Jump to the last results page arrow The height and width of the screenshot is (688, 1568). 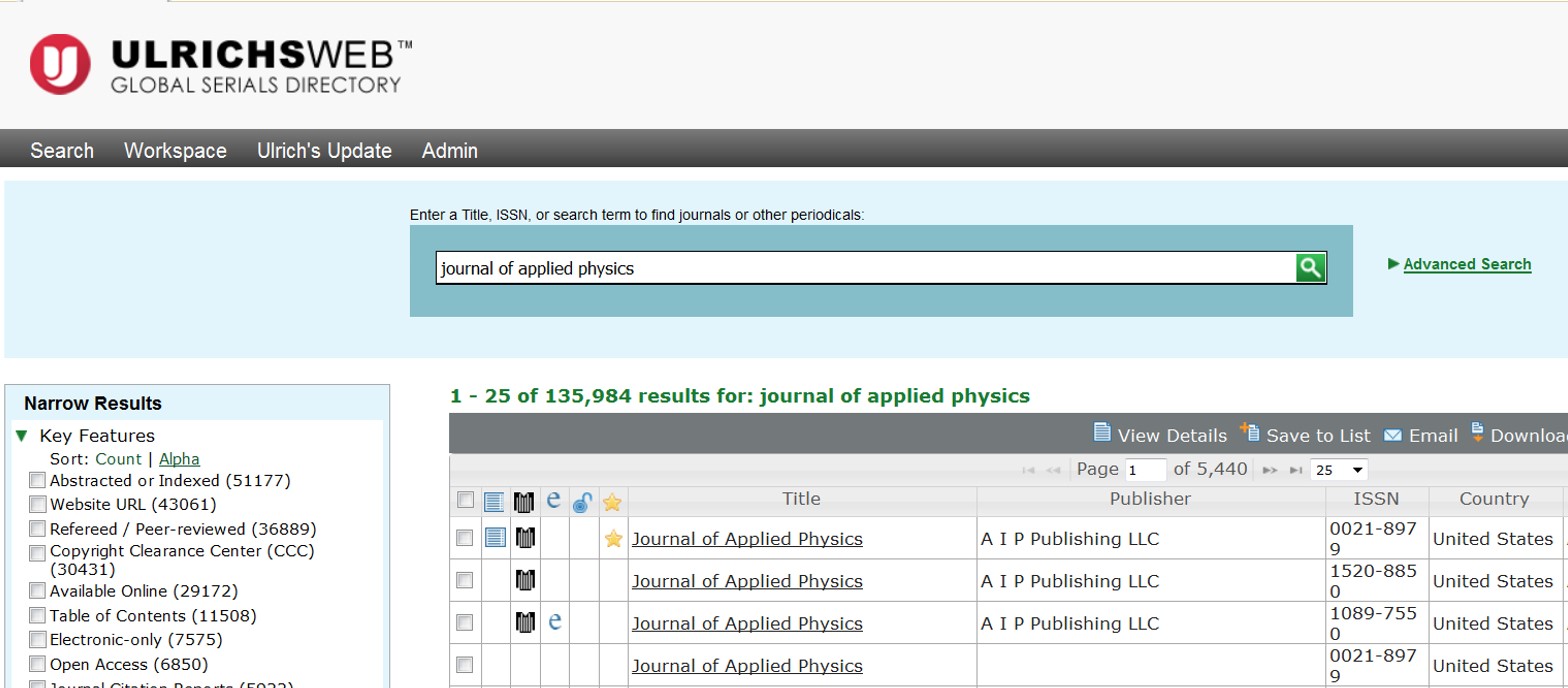click(x=1296, y=470)
